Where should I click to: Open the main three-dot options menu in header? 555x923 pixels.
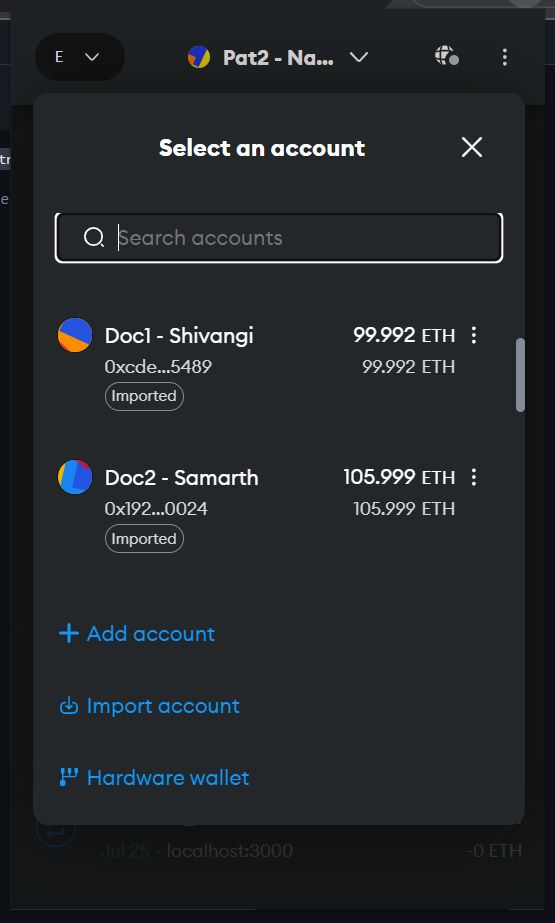click(x=504, y=57)
